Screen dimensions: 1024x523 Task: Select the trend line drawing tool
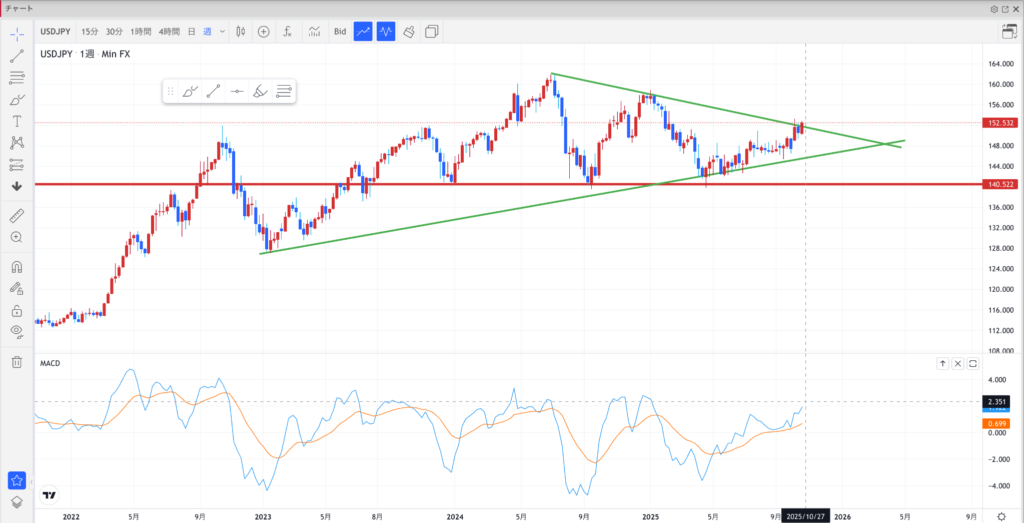pos(17,55)
